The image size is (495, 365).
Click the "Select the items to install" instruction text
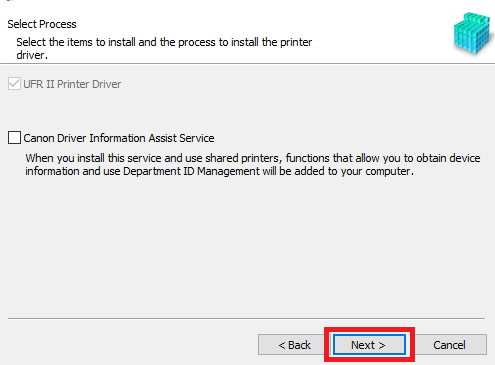click(164, 48)
